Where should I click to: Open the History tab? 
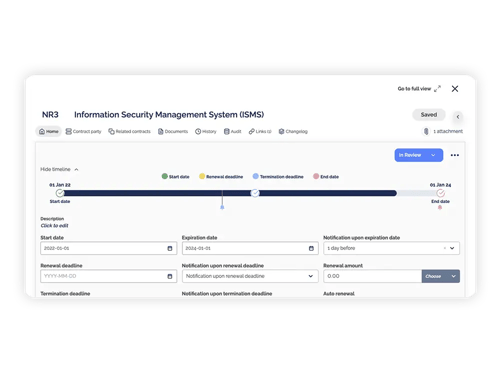click(x=206, y=131)
